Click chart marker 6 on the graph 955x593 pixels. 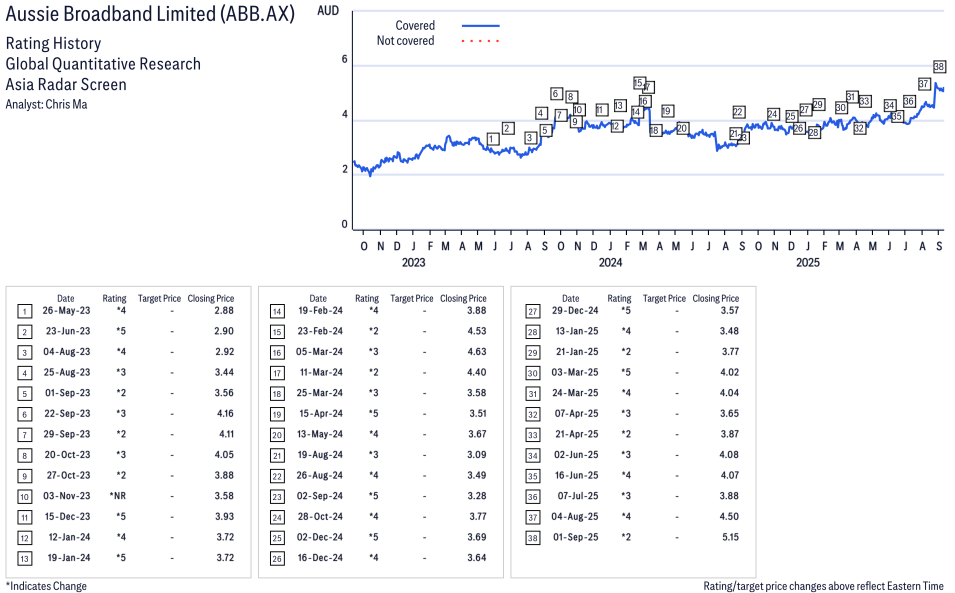[x=556, y=94]
